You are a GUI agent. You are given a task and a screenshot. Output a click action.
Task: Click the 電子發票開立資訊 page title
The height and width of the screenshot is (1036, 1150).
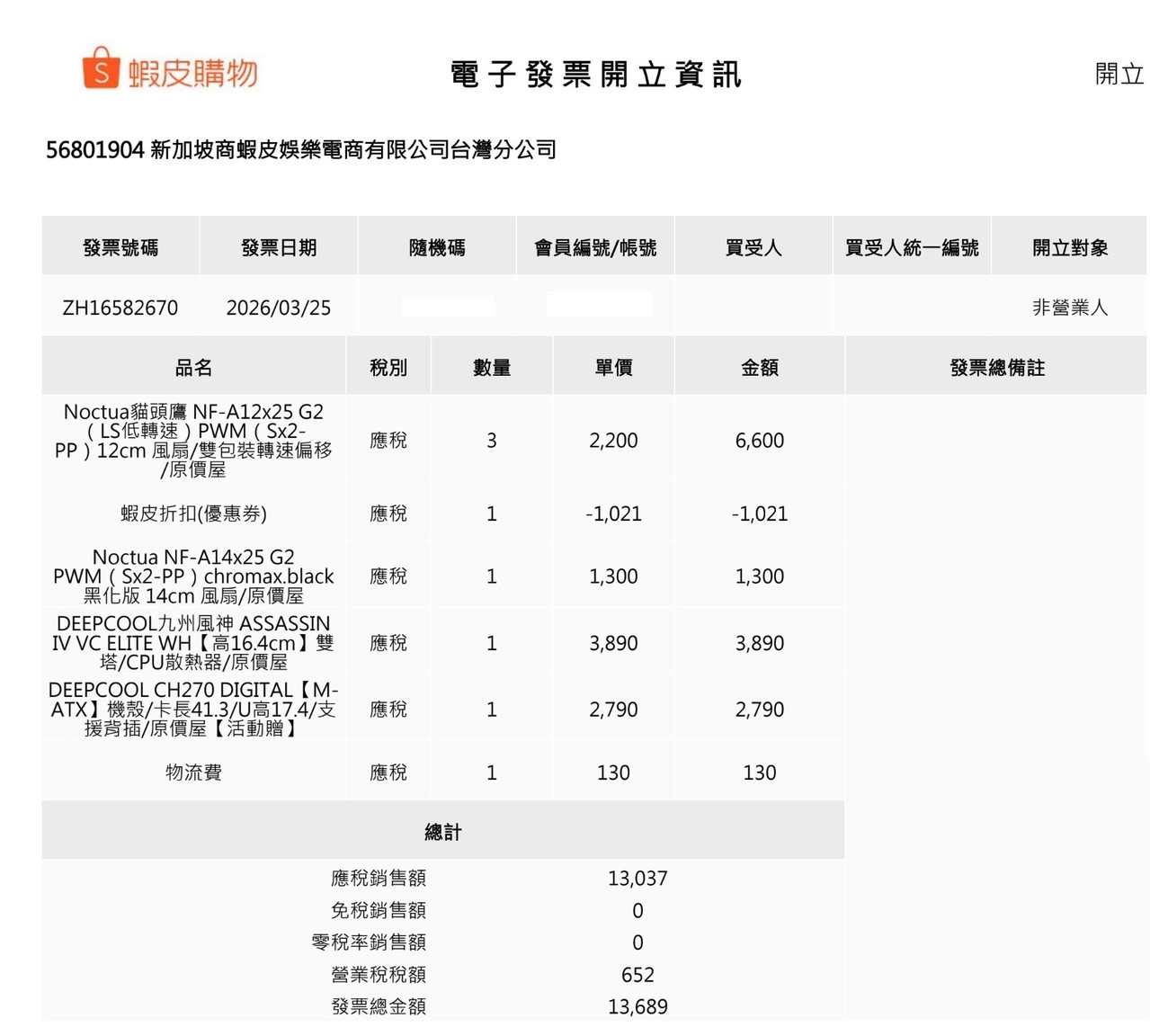[x=596, y=75]
